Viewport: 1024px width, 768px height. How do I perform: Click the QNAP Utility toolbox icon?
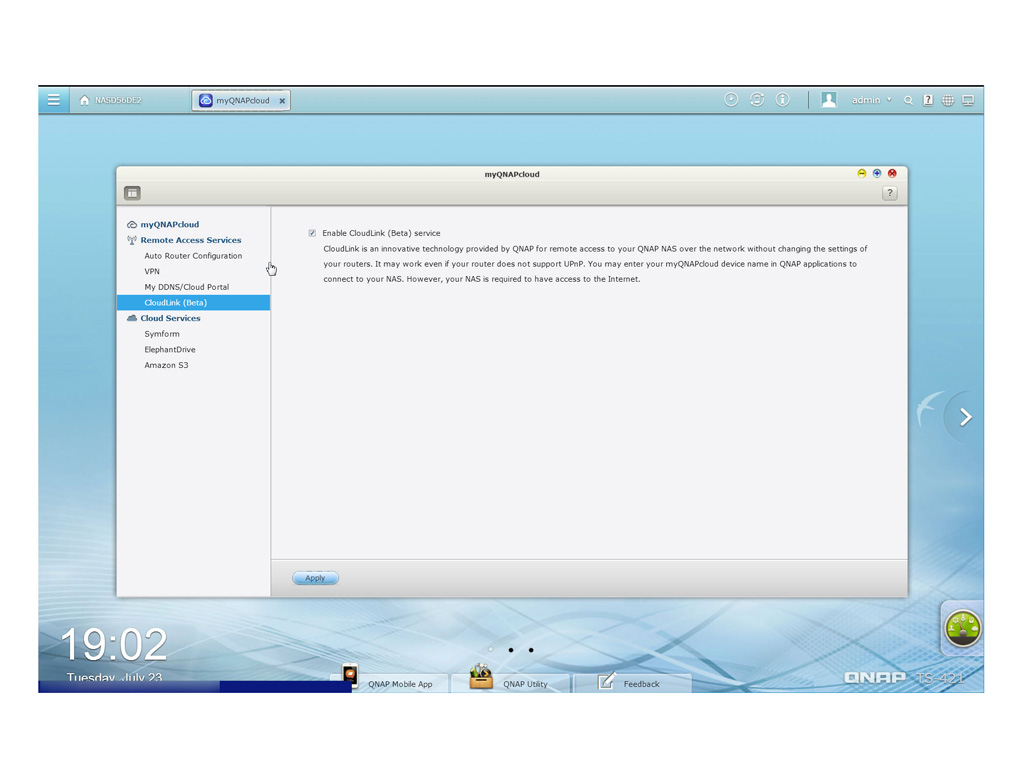pyautogui.click(x=481, y=677)
